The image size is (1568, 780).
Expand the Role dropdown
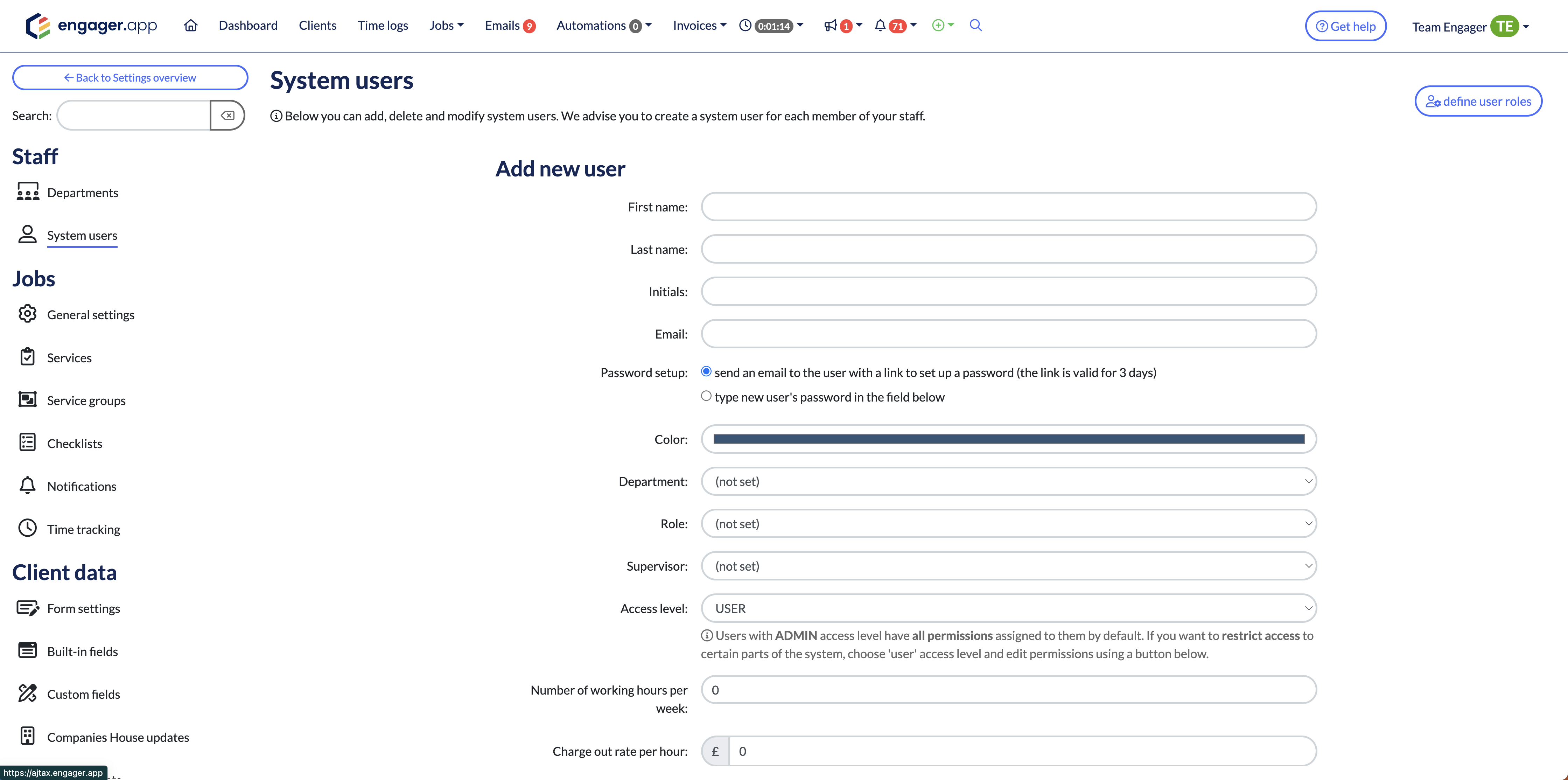click(x=1008, y=524)
